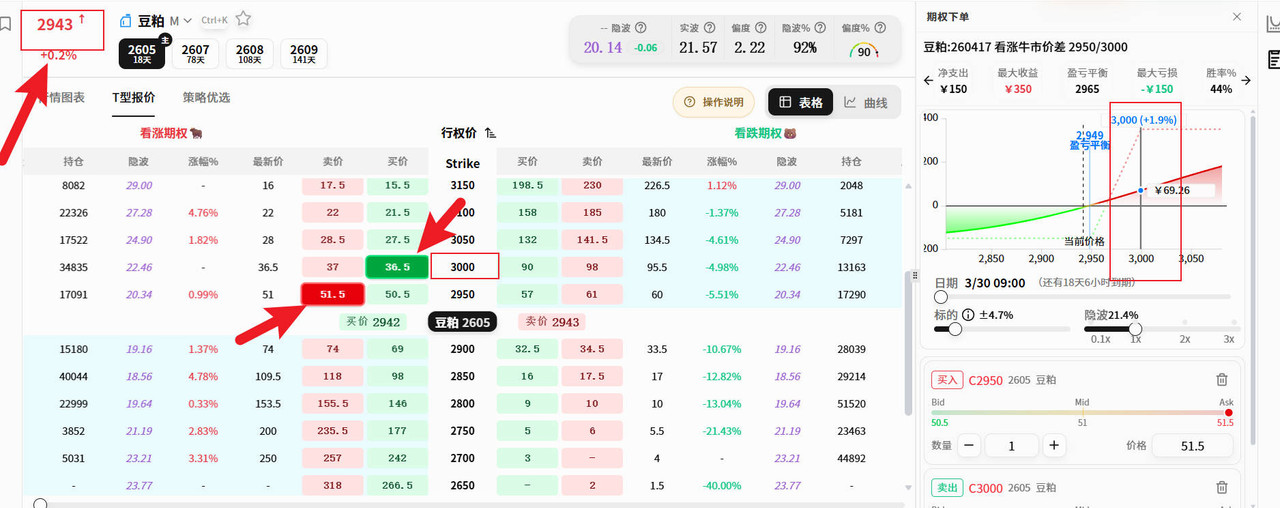
Task: Select the 2608 expiry with 108天
Action: pyautogui.click(x=250, y=54)
